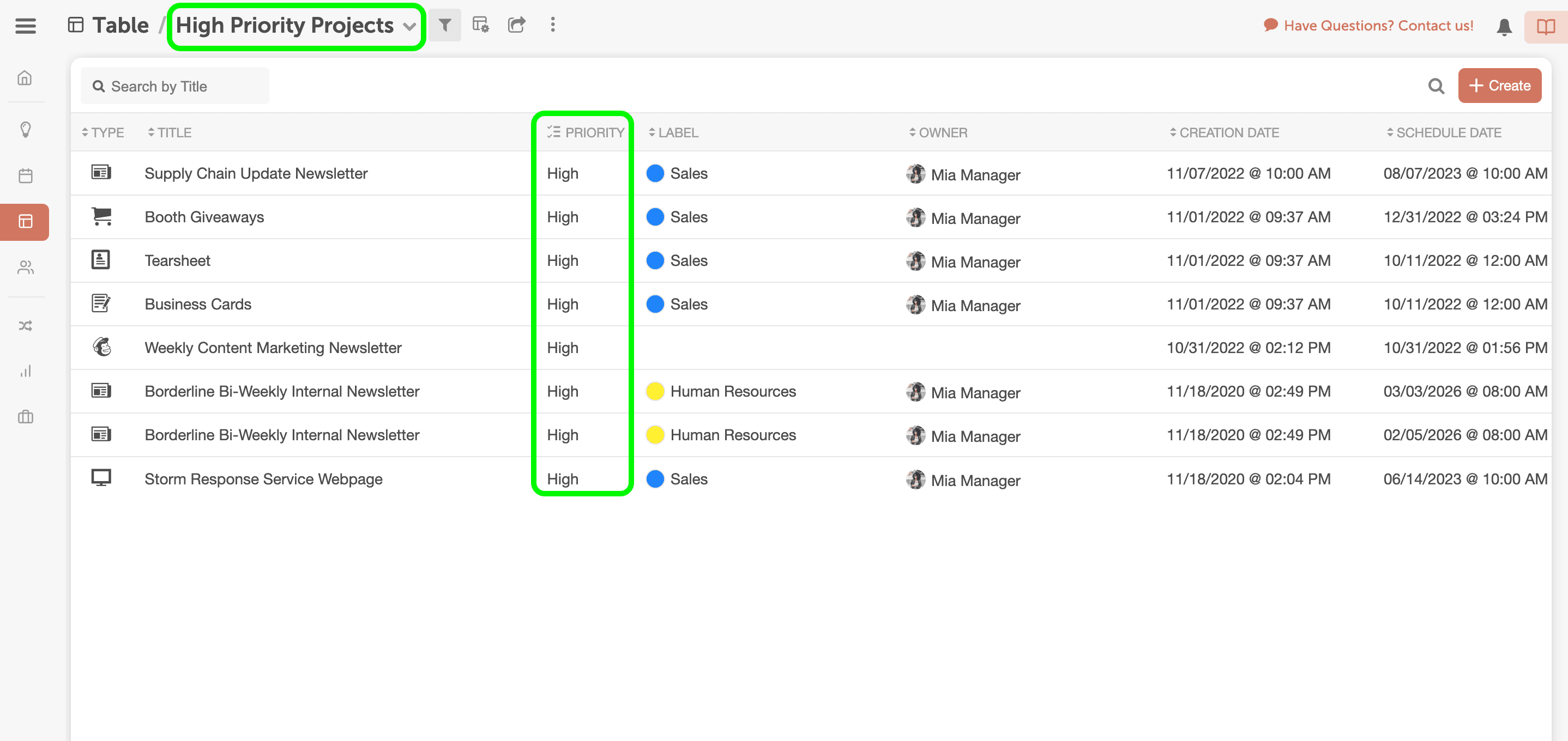The image size is (1568, 741).
Task: Click blue Sales swatch for Storm Response
Action: tap(655, 479)
